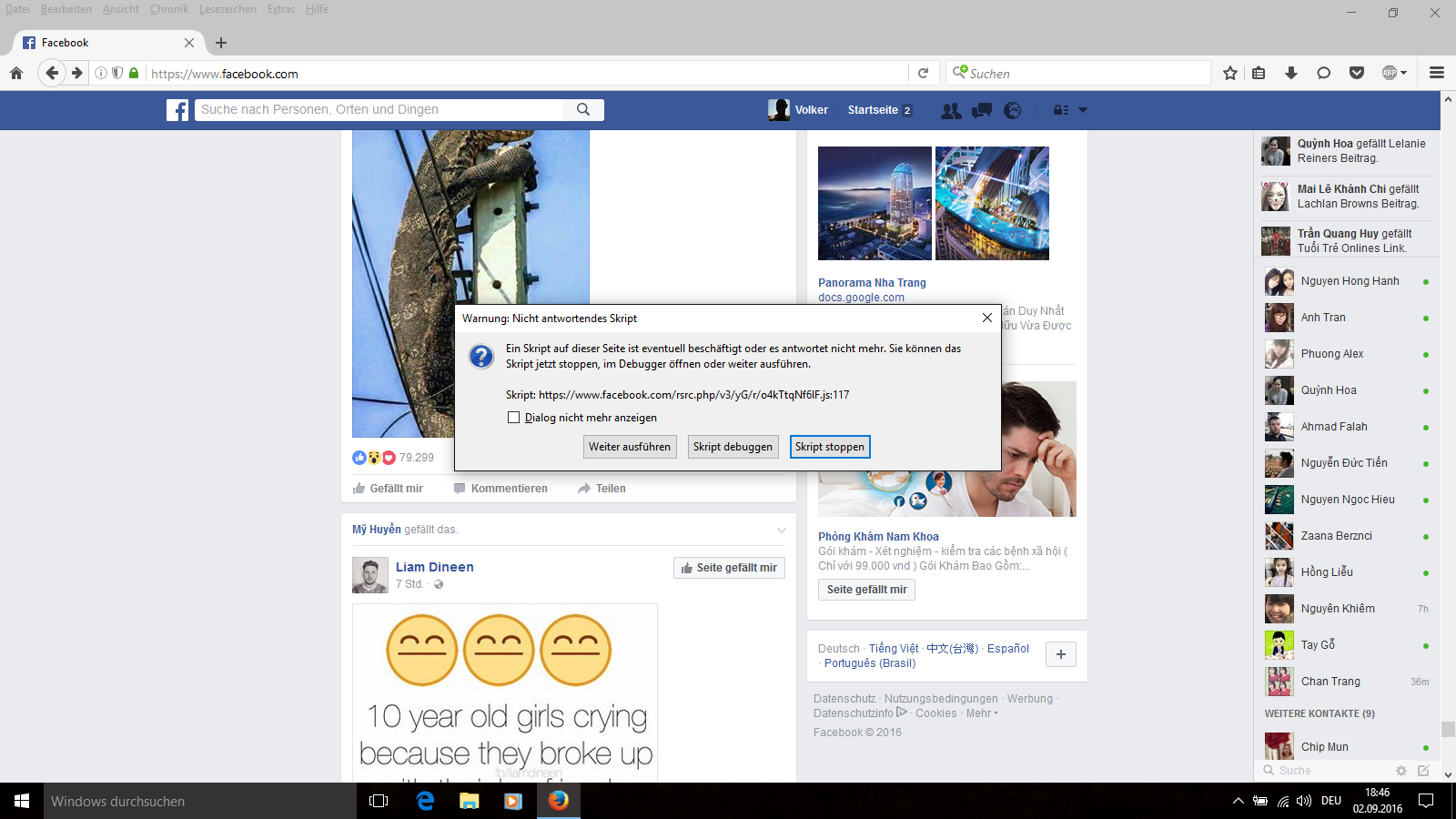Open the notifications globe icon
The height and width of the screenshot is (819, 1456).
point(1012,110)
